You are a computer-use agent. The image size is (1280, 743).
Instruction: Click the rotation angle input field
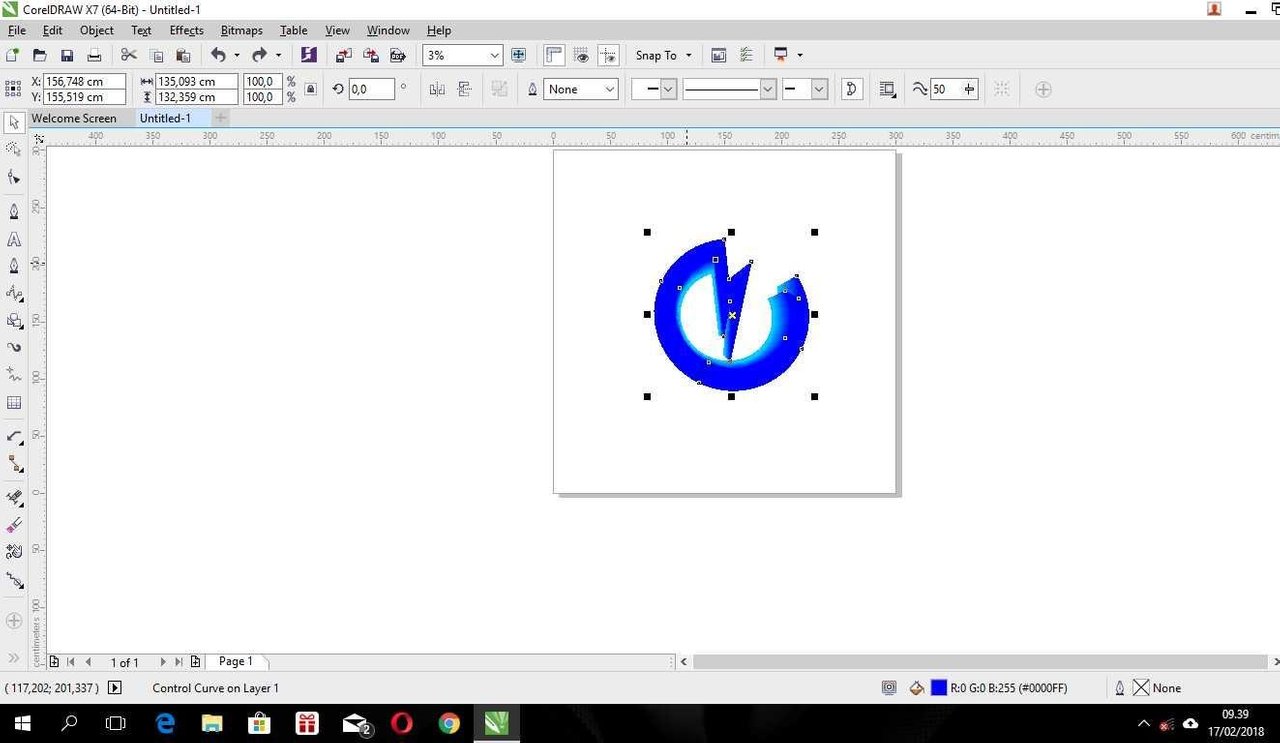tap(372, 89)
